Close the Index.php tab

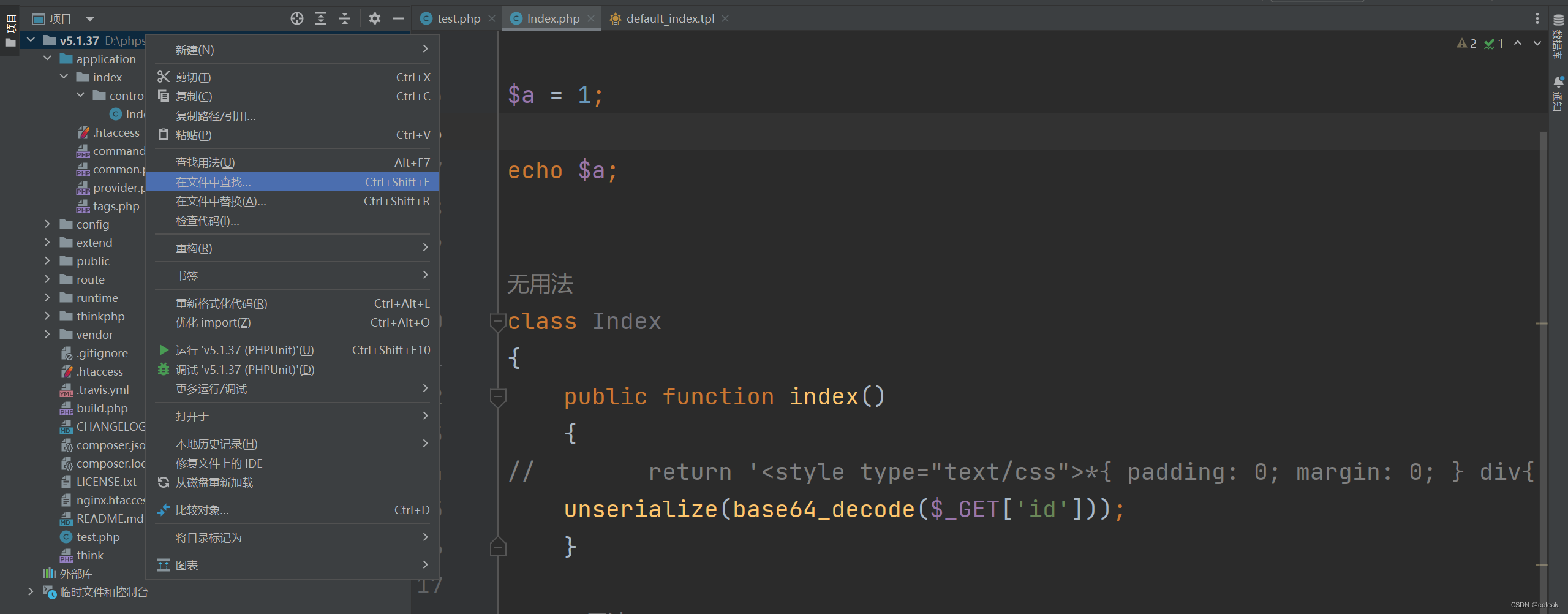(x=591, y=18)
